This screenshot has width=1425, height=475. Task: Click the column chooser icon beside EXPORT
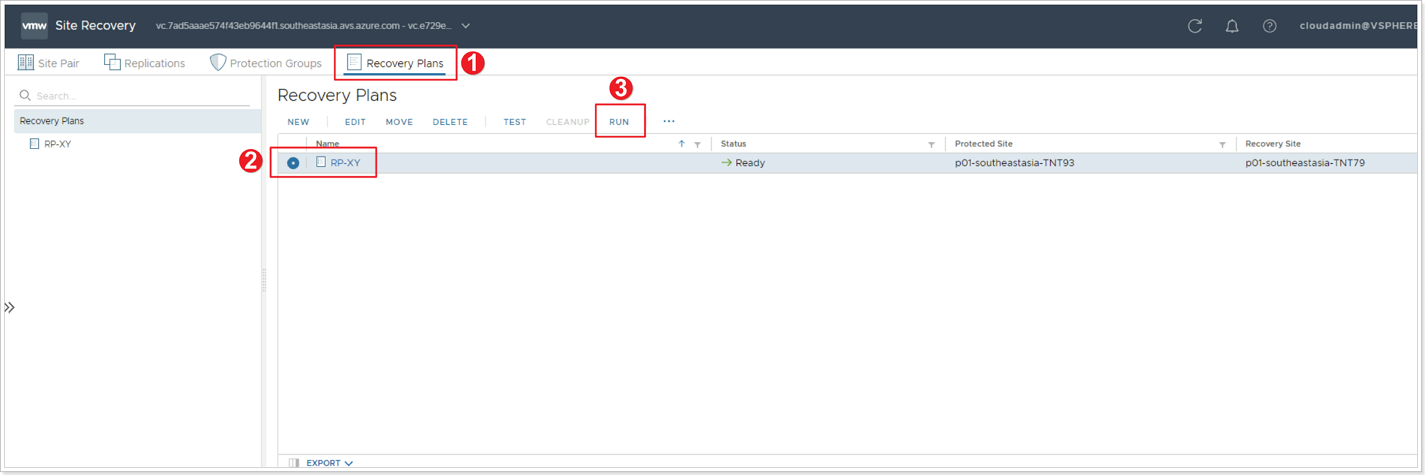point(293,463)
